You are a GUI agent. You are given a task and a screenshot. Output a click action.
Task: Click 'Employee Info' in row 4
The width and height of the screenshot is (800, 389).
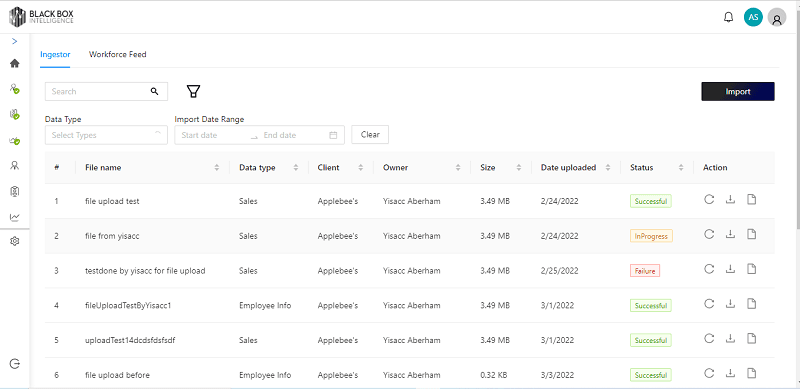coord(265,306)
